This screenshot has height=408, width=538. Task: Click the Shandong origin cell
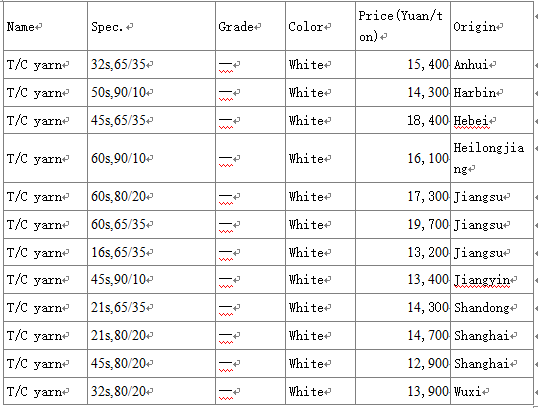pos(492,308)
